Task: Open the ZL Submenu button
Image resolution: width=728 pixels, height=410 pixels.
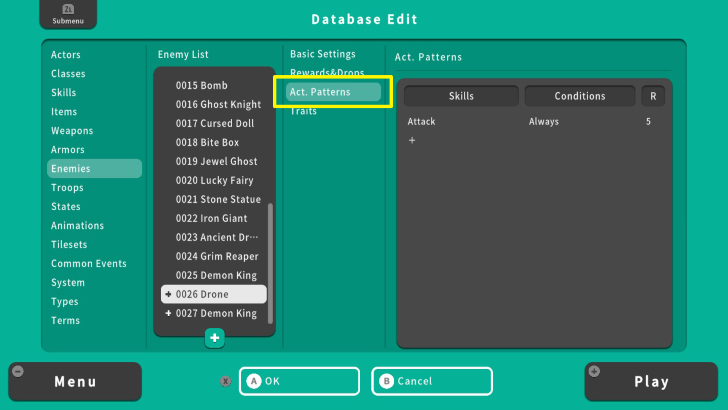Action: tap(68, 14)
